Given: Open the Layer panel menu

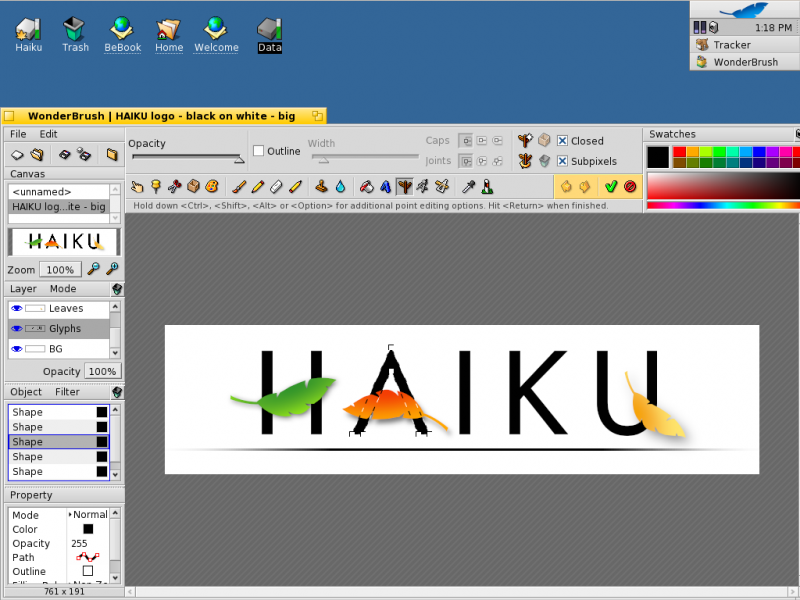Looking at the screenshot, I should click(x=23, y=289).
